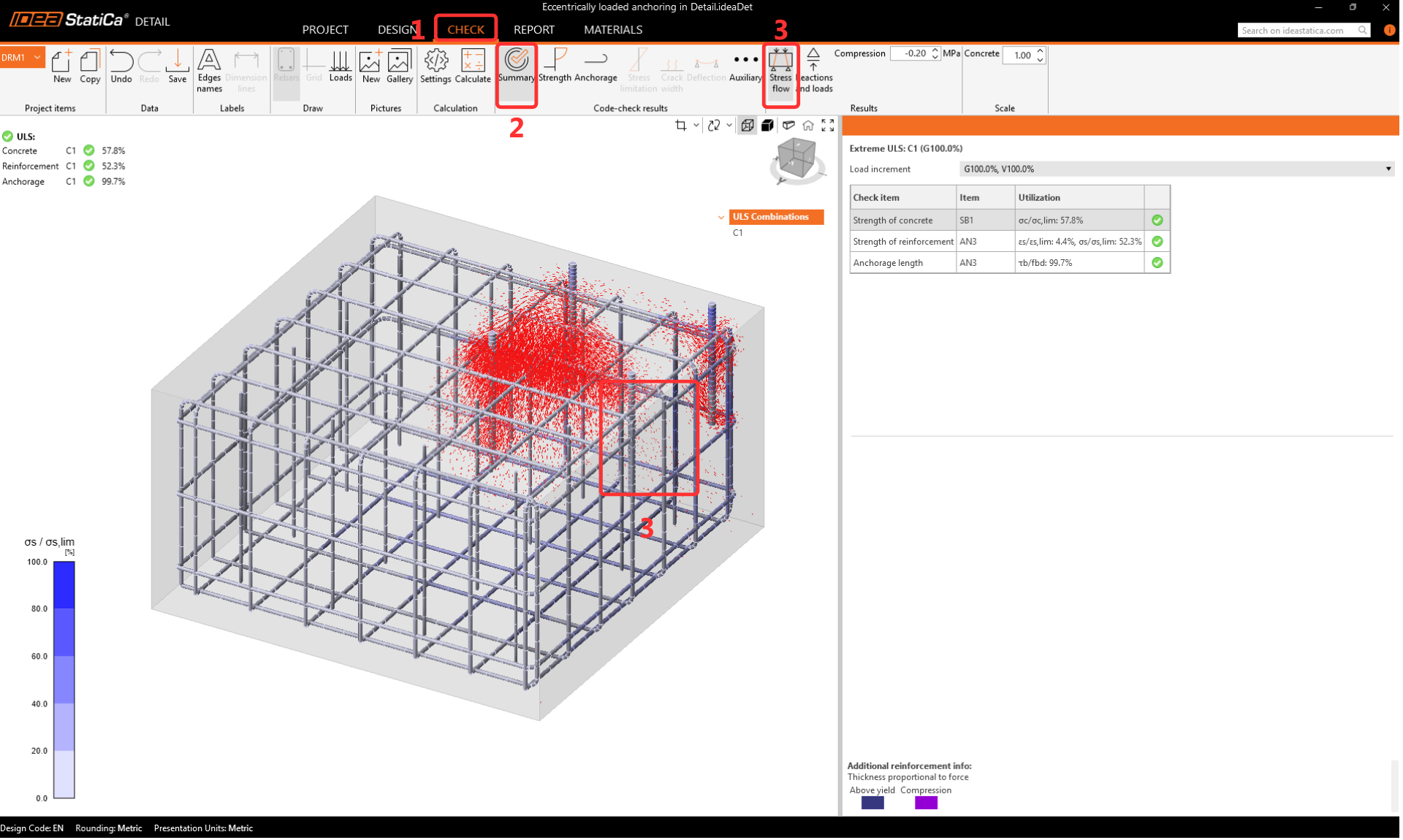1403x840 pixels.
Task: Reset view with the home icon
Action: (808, 126)
